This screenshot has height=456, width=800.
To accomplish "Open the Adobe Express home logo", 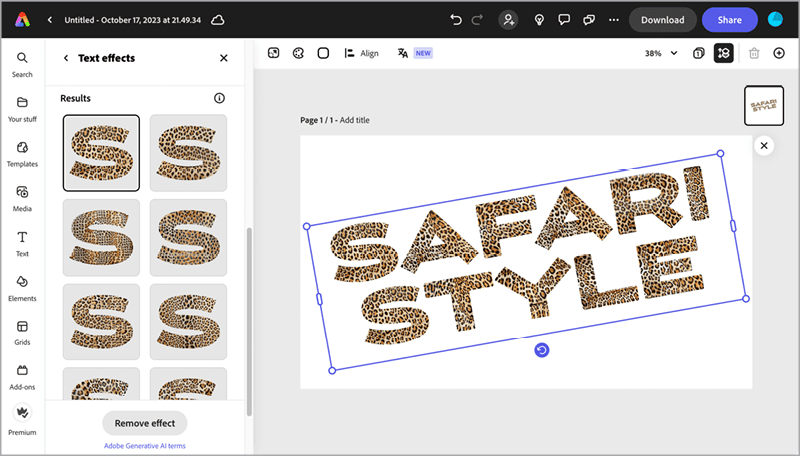I will 22,20.
